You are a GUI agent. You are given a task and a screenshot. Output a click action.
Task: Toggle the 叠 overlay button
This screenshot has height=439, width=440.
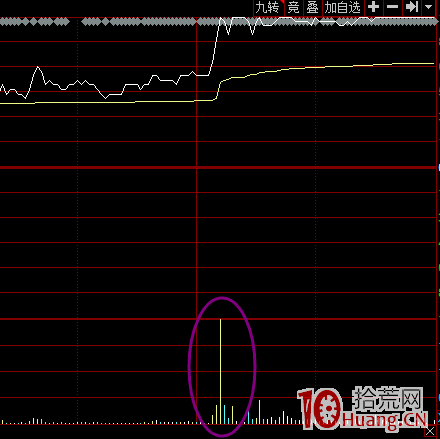(x=313, y=8)
